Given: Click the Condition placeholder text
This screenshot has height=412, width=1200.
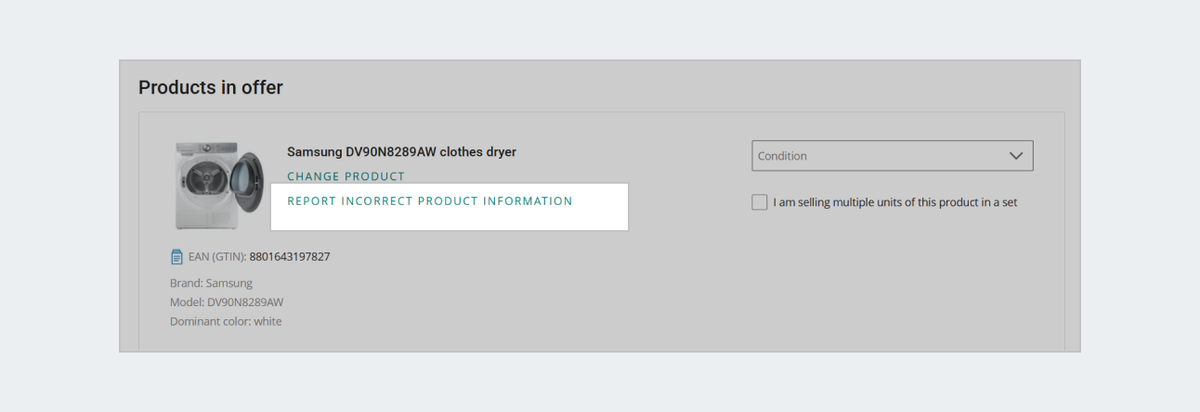Looking at the screenshot, I should [x=782, y=156].
